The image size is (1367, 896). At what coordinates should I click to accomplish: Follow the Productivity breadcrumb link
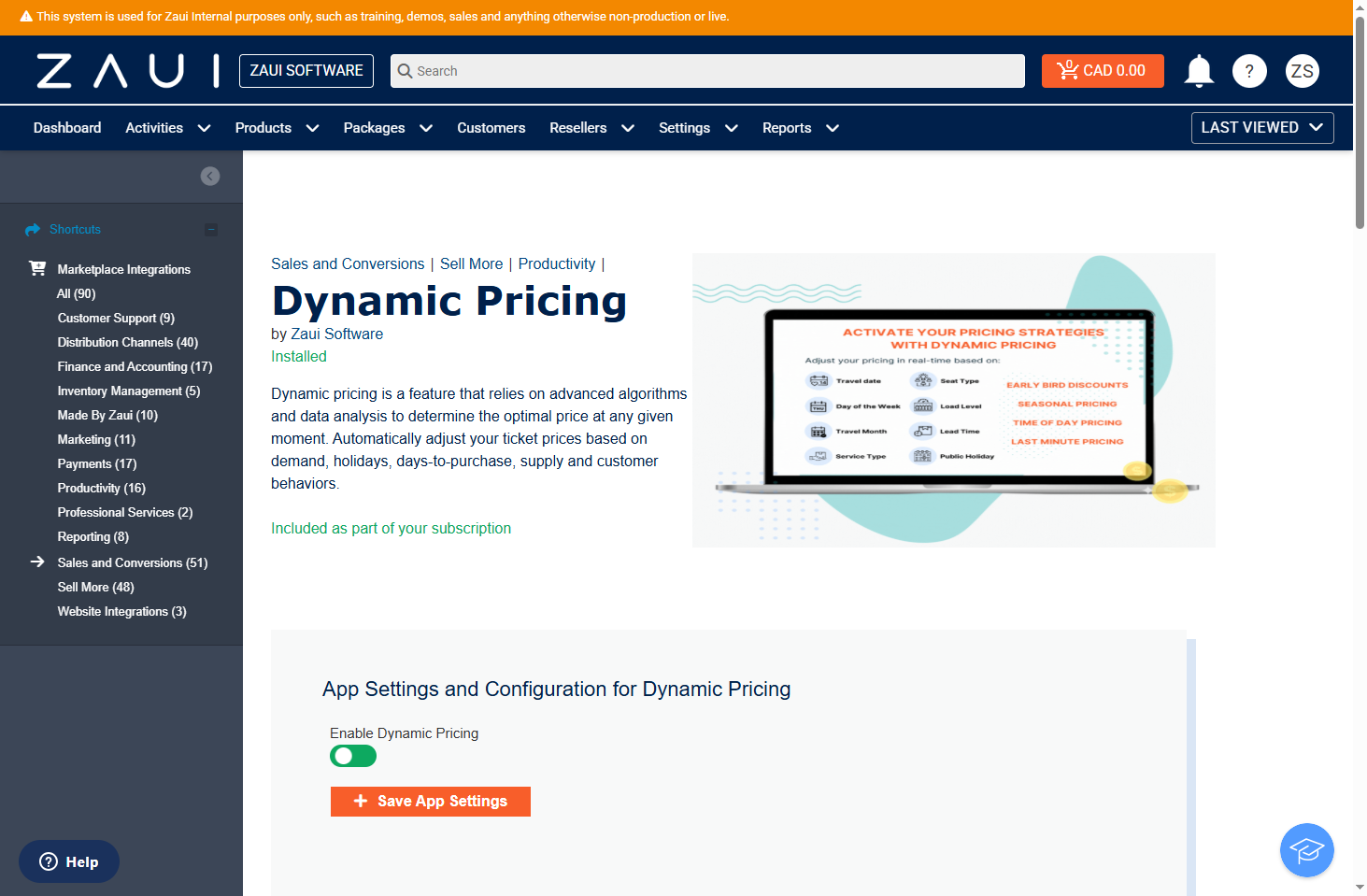pos(557,264)
